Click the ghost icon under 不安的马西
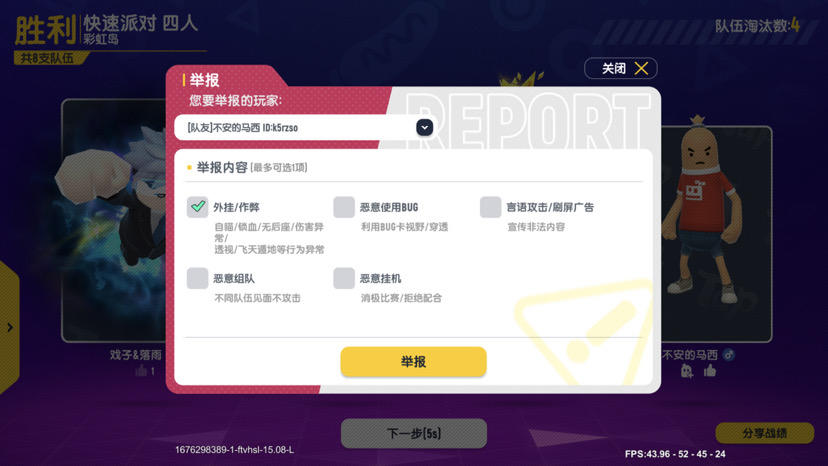This screenshot has width=828, height=466. (x=686, y=371)
